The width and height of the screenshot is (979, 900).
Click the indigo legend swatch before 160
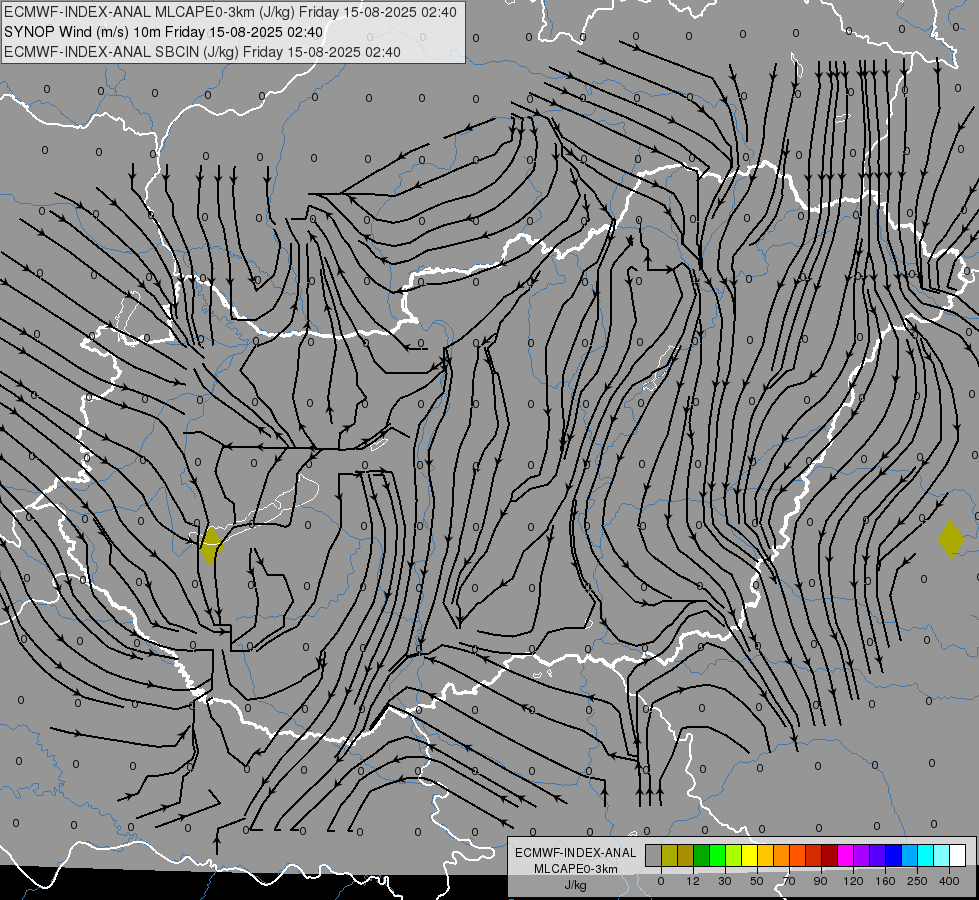(x=878, y=856)
